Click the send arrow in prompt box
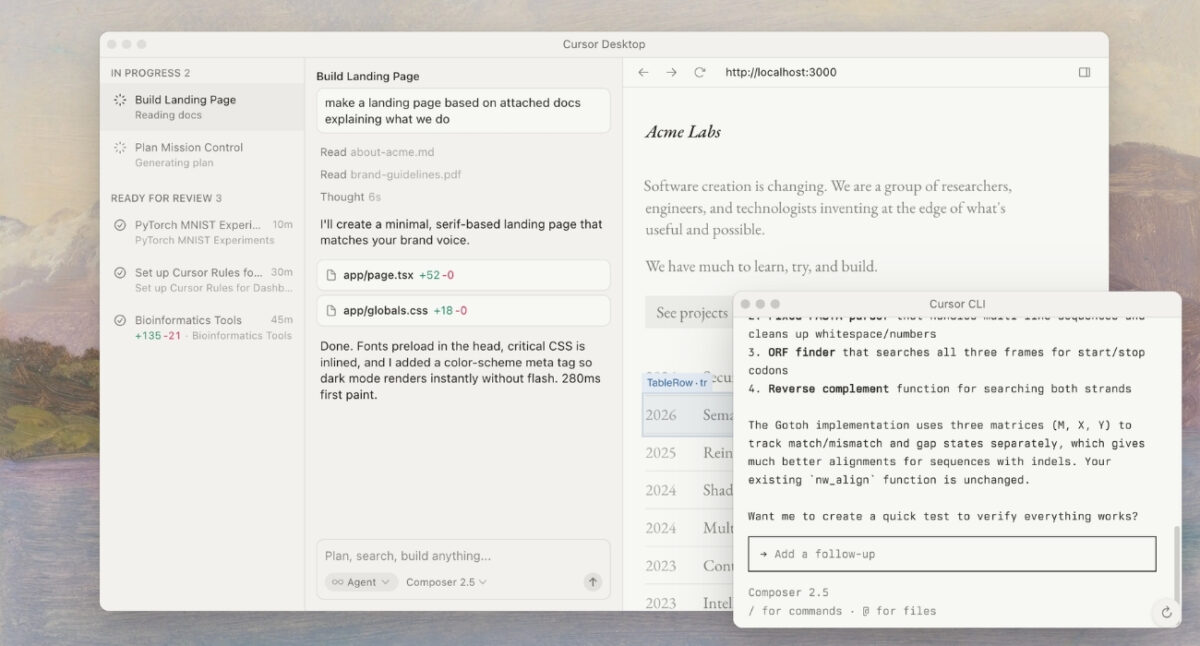1200x646 pixels. 592,581
